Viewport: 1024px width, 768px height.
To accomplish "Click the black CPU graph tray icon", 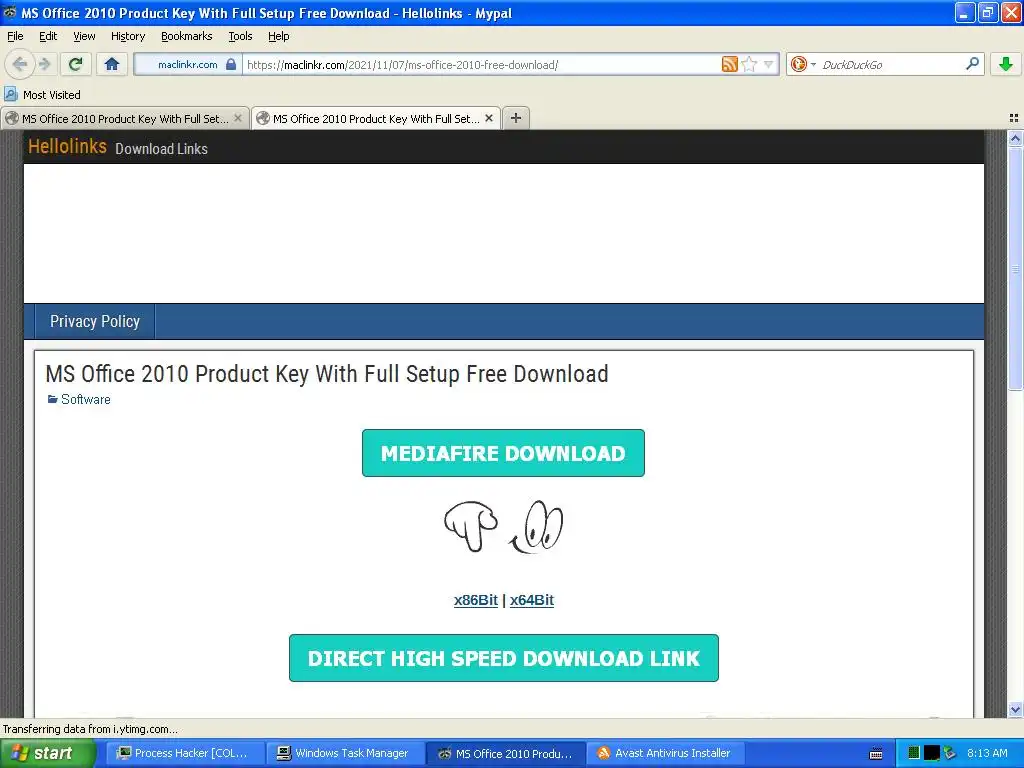I will pyautogui.click(x=932, y=753).
